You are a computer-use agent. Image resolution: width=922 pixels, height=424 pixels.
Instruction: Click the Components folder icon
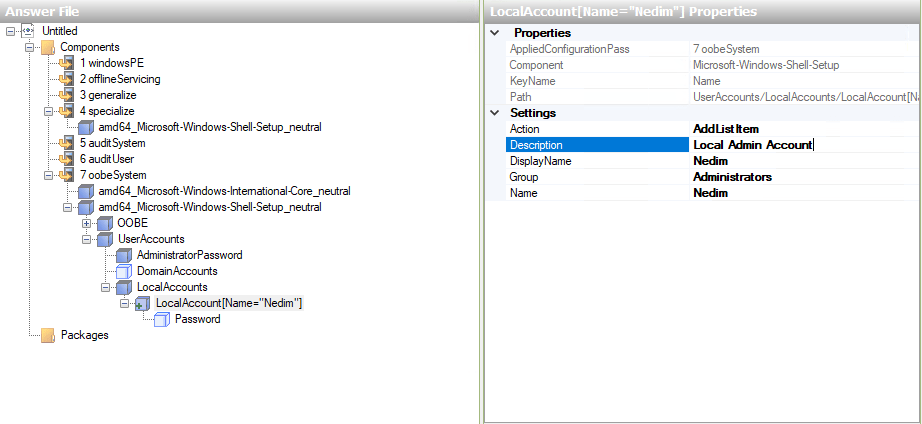pyautogui.click(x=48, y=47)
